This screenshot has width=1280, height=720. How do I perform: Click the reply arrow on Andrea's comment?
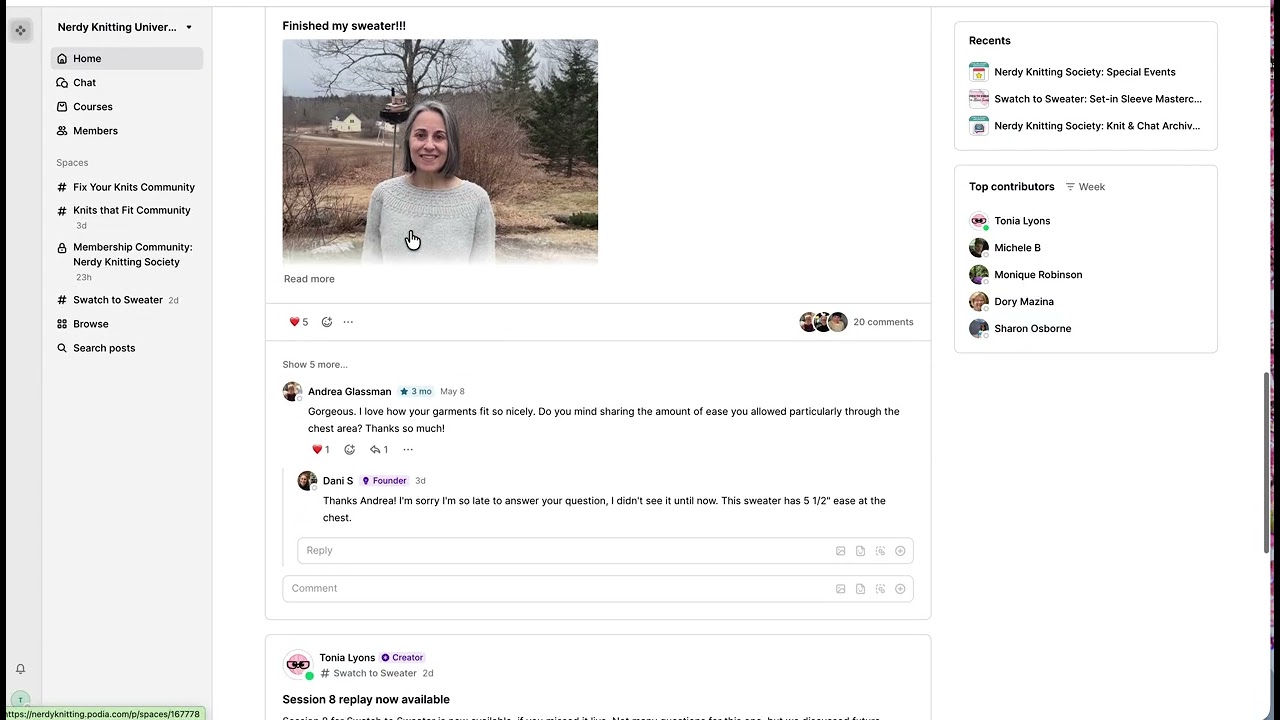click(x=379, y=450)
